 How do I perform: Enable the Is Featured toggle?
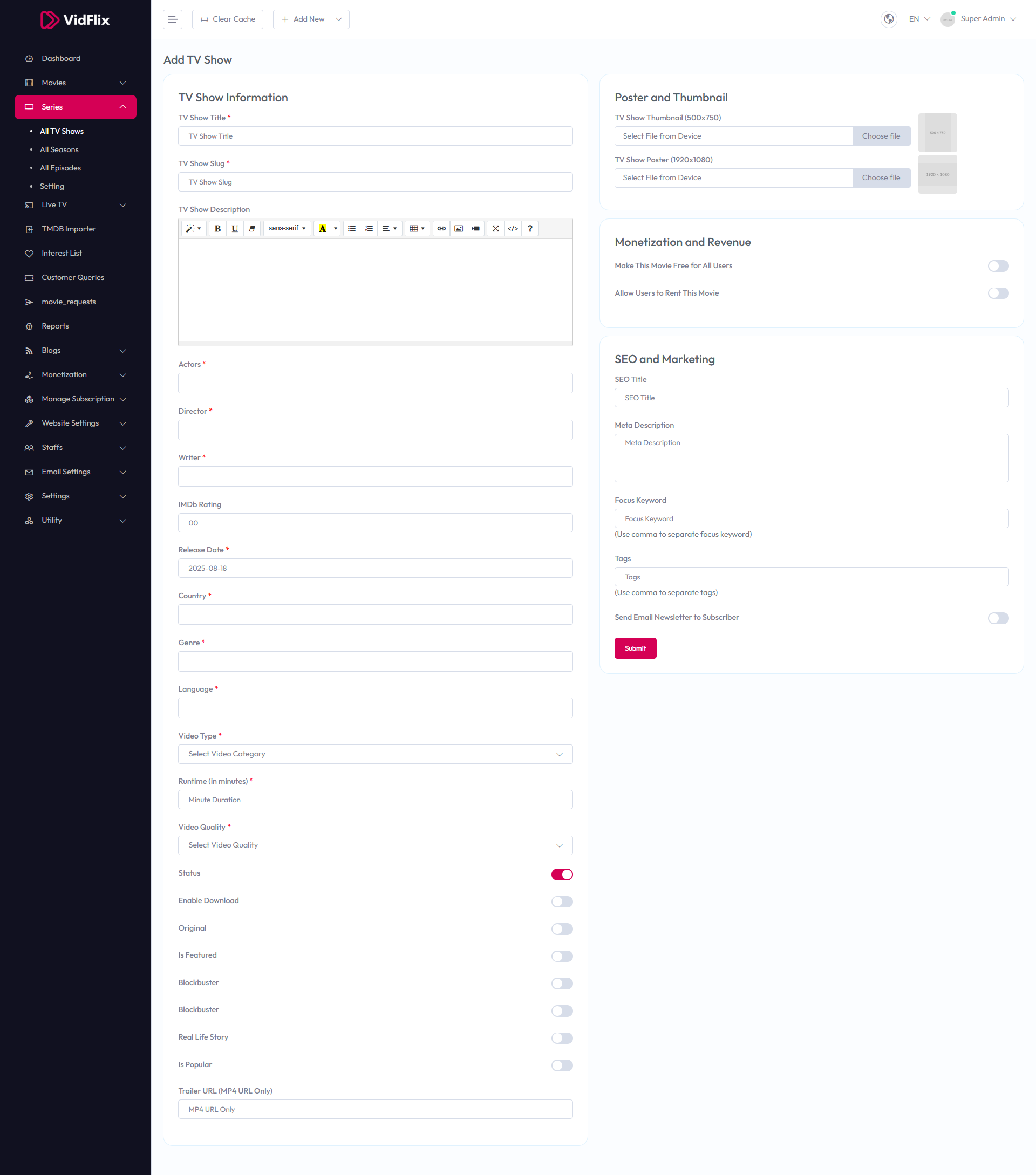coord(562,956)
